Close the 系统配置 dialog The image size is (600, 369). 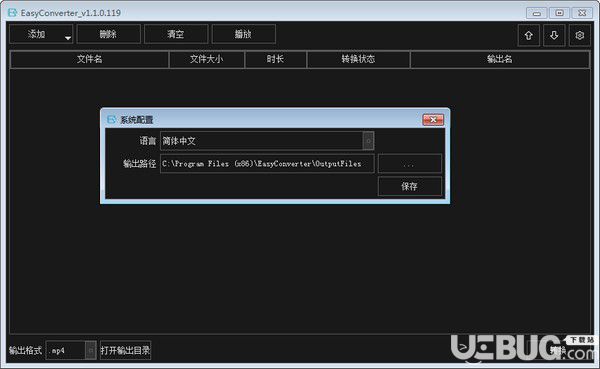(433, 120)
